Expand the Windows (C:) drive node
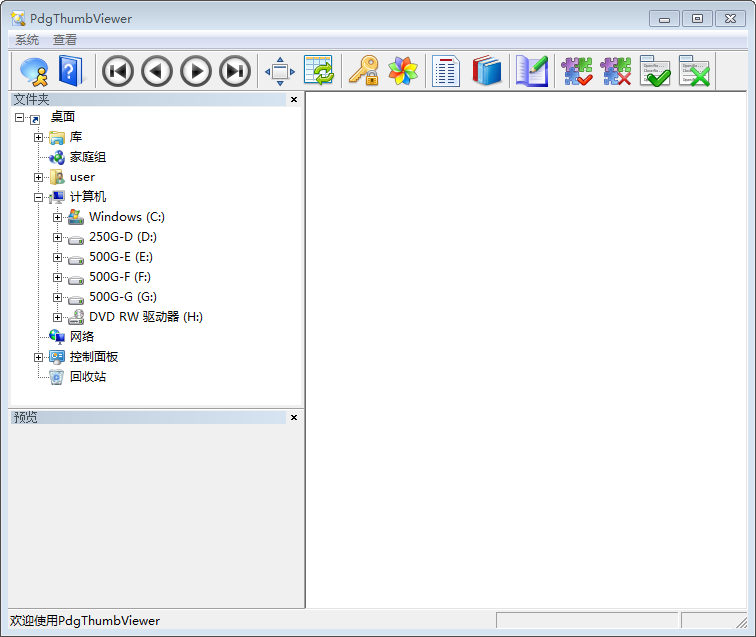This screenshot has width=756, height=637. click(x=57, y=217)
